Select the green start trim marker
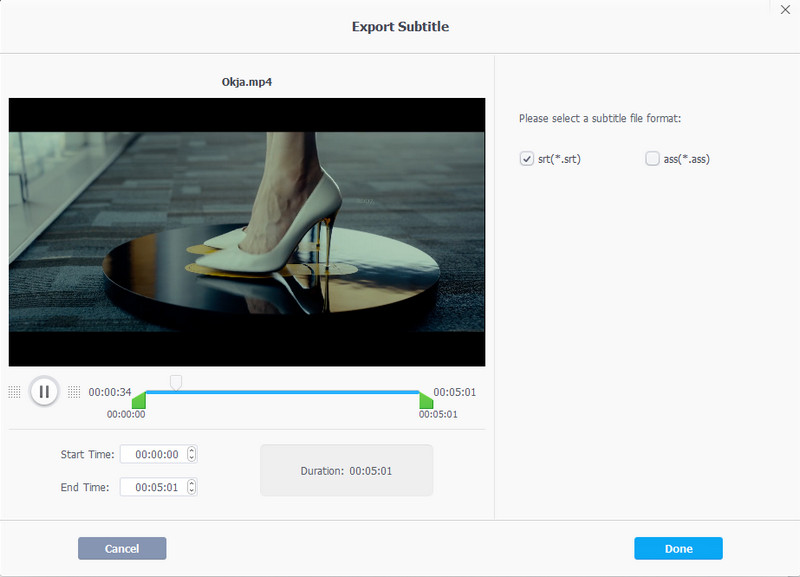Image resolution: width=800 pixels, height=577 pixels. point(139,400)
